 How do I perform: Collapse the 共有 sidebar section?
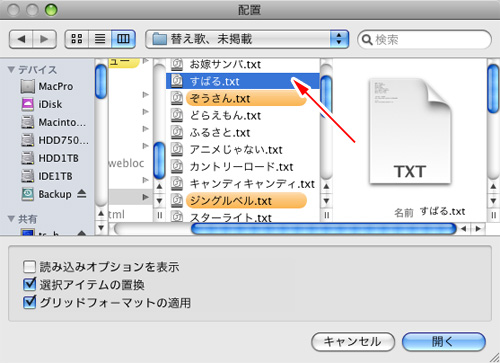(x=11, y=219)
